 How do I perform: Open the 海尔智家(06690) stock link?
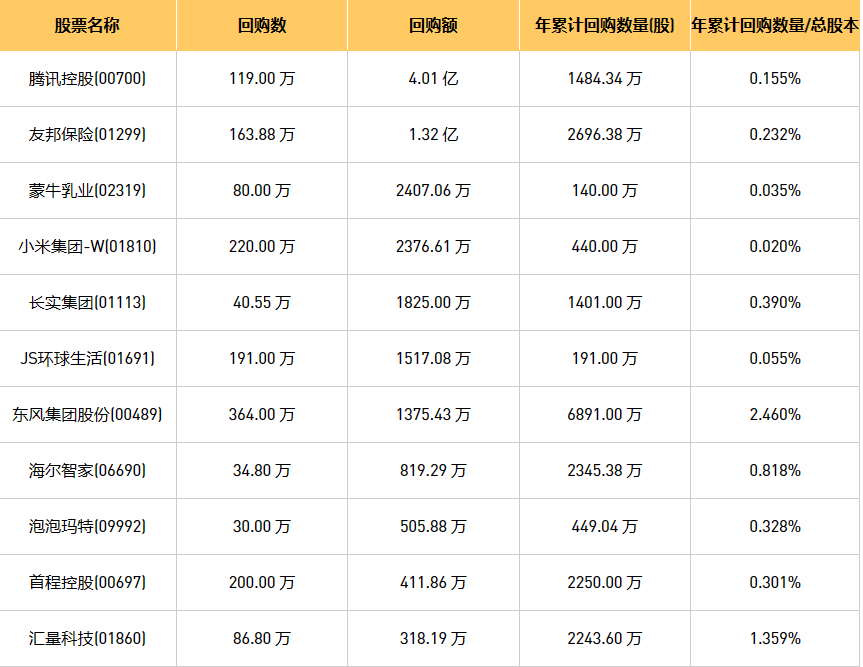88,470
